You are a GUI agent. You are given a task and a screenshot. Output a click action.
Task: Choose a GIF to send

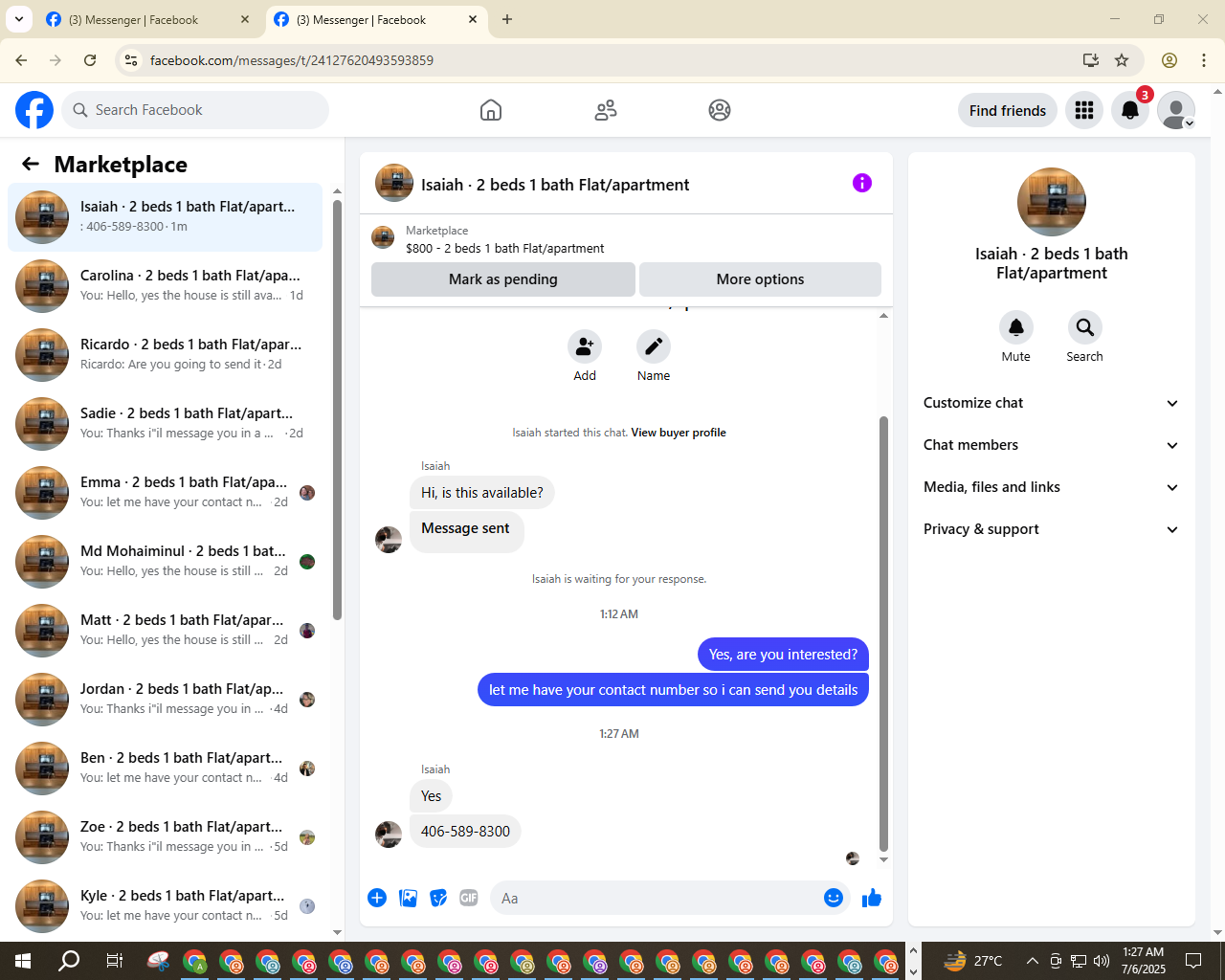pos(469,898)
